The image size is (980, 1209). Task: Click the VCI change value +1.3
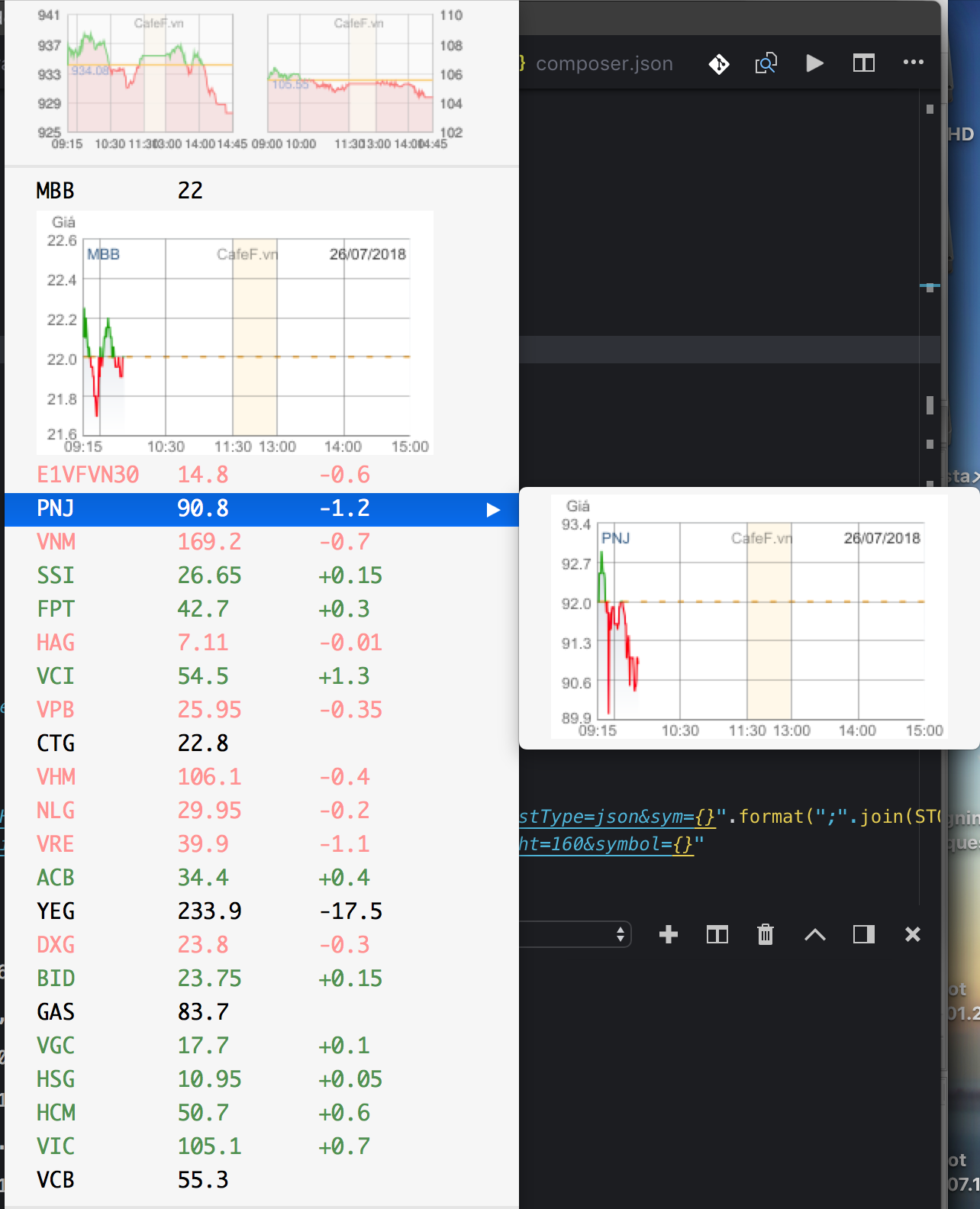pyautogui.click(x=344, y=677)
